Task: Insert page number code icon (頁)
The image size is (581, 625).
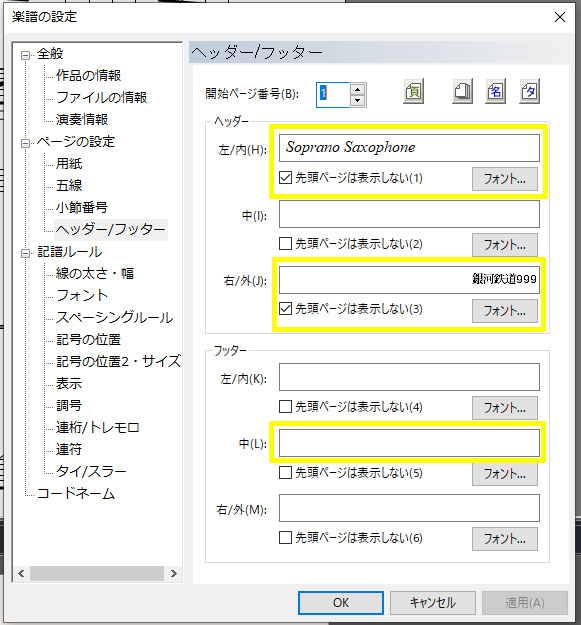Action: tap(414, 92)
